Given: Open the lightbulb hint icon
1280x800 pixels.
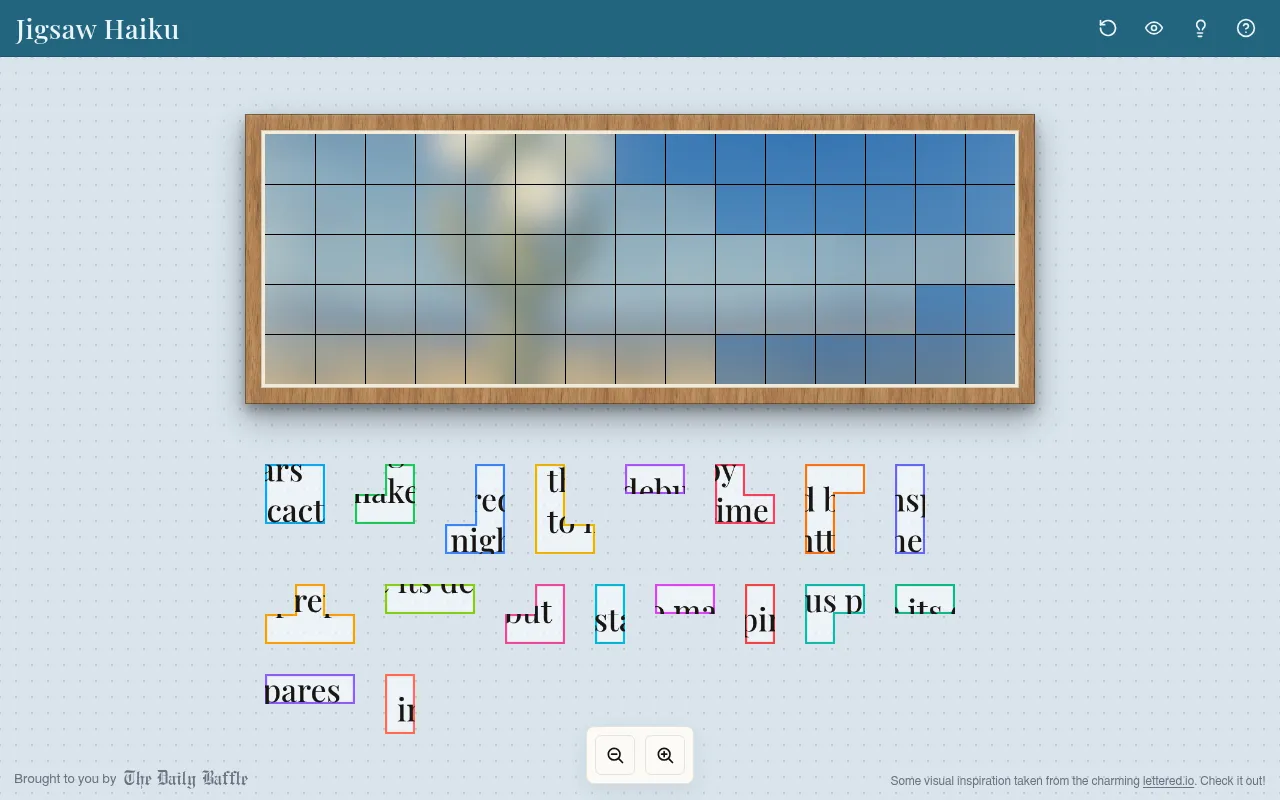Looking at the screenshot, I should coord(1201,28).
